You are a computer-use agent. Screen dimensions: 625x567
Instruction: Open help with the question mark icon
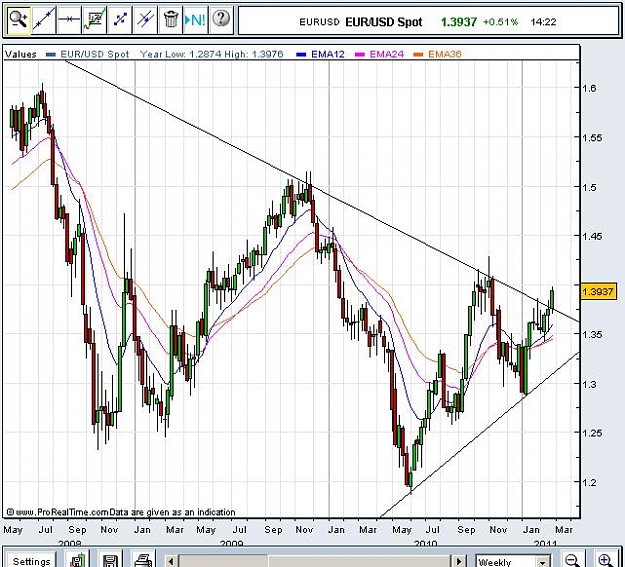221,20
